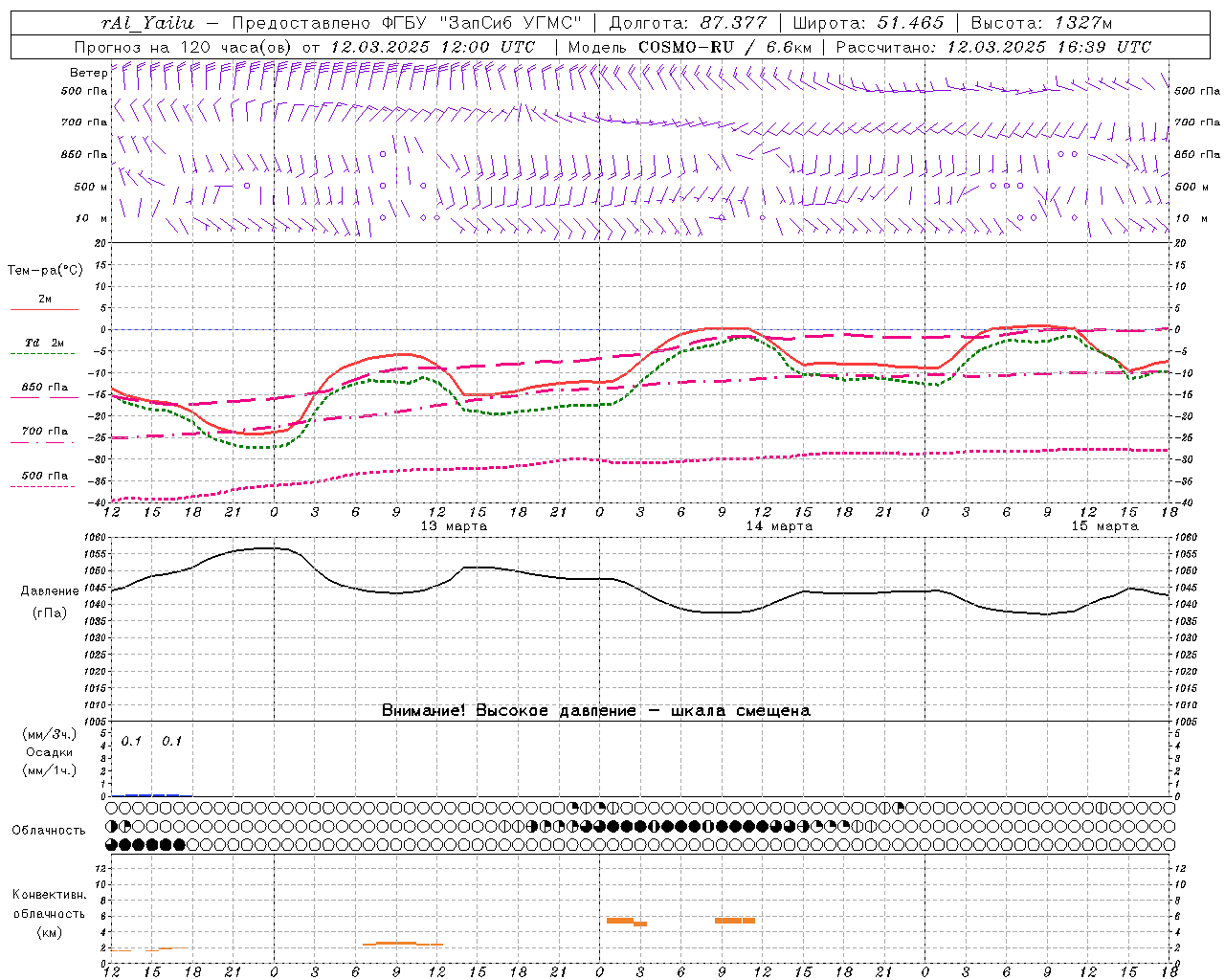The width and height of the screenshot is (1225, 980).
Task: Click the Высота: 1327м label
Action: click(x=1041, y=23)
